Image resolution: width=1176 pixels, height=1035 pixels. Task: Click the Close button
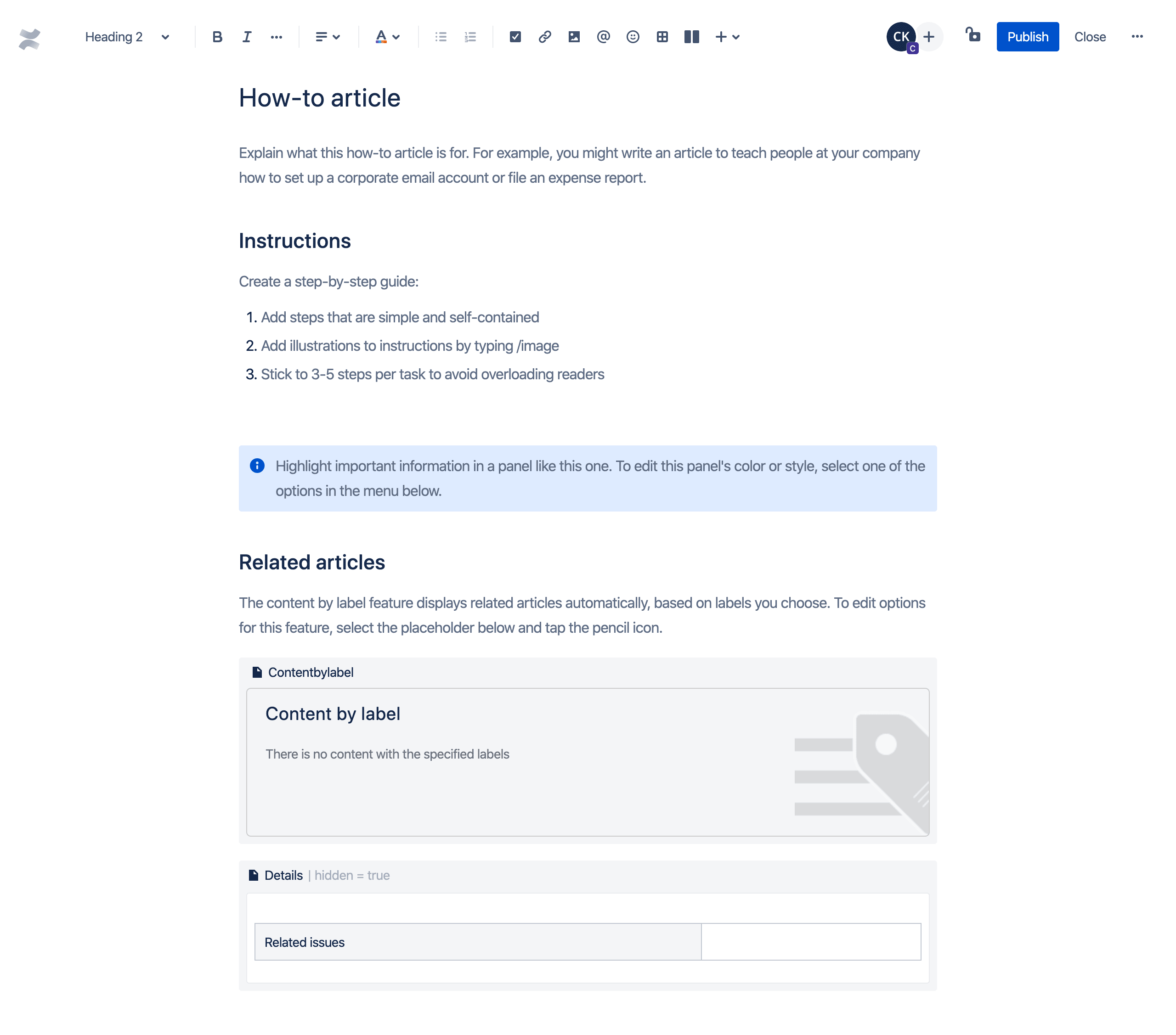(x=1089, y=37)
